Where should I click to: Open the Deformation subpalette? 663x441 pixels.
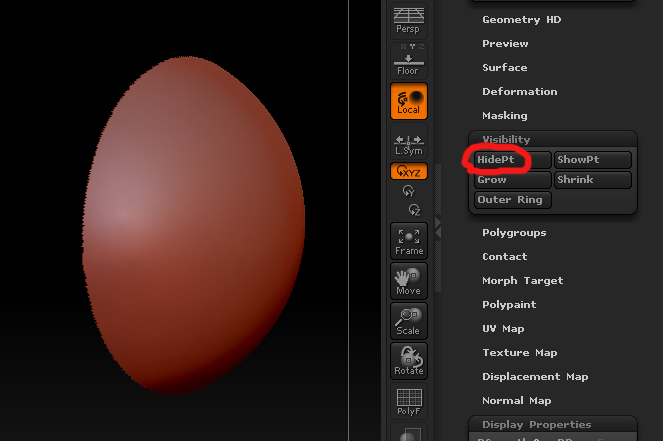pyautogui.click(x=519, y=92)
